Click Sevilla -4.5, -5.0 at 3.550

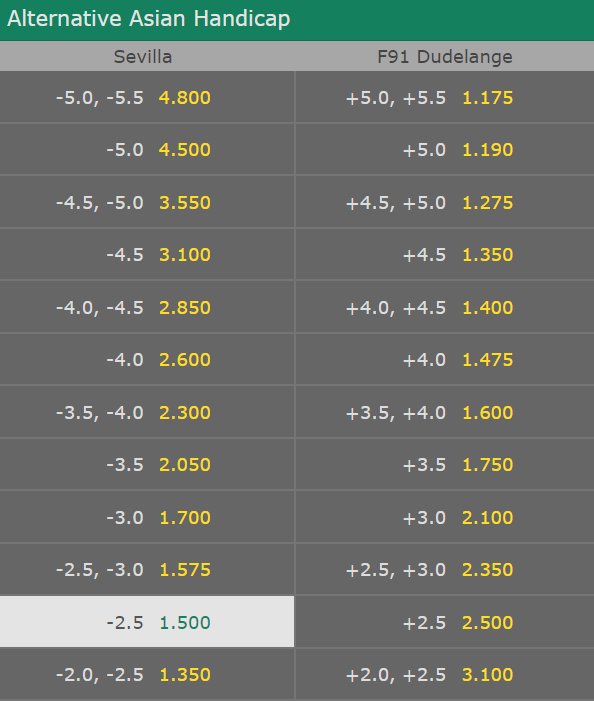[147, 202]
